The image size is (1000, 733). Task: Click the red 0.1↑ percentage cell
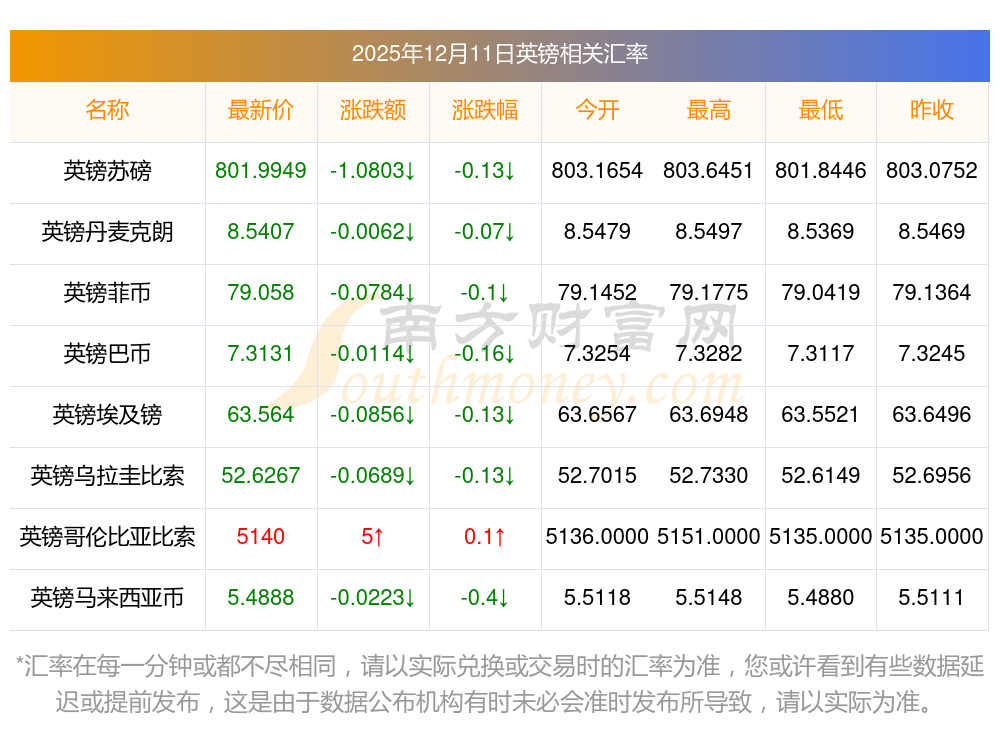pos(485,537)
